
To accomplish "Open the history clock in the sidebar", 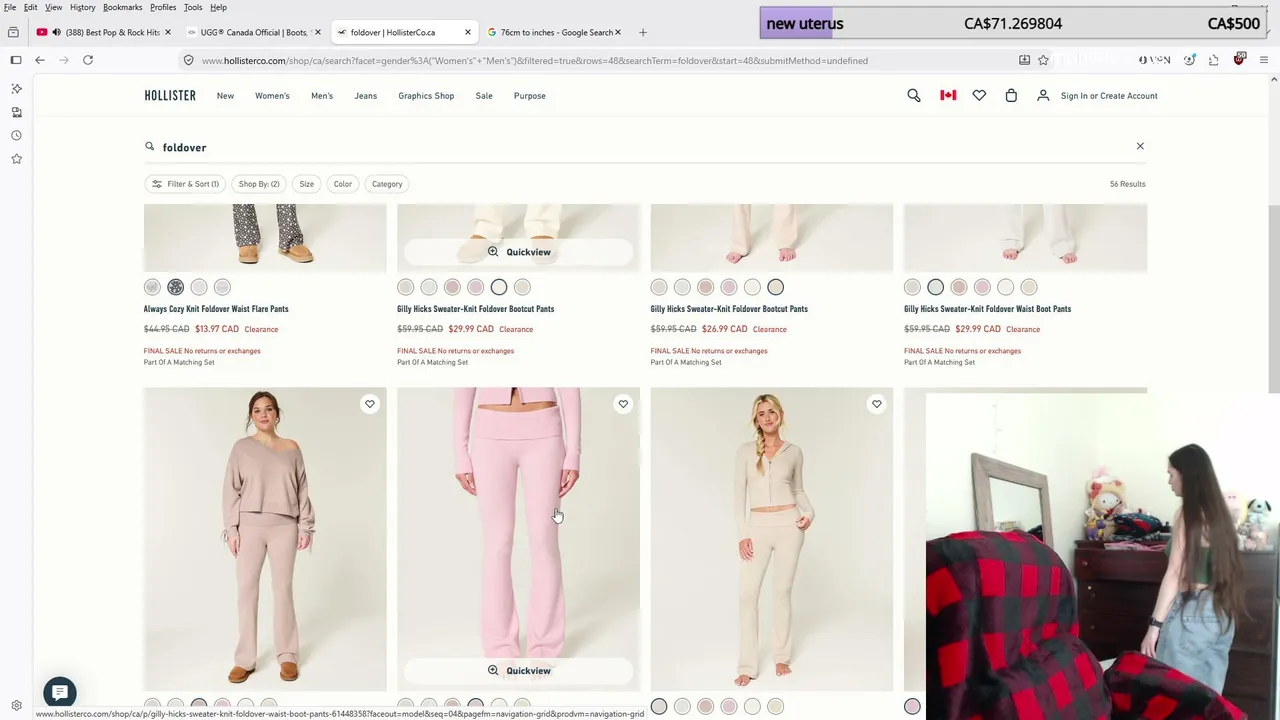I will (16, 135).
